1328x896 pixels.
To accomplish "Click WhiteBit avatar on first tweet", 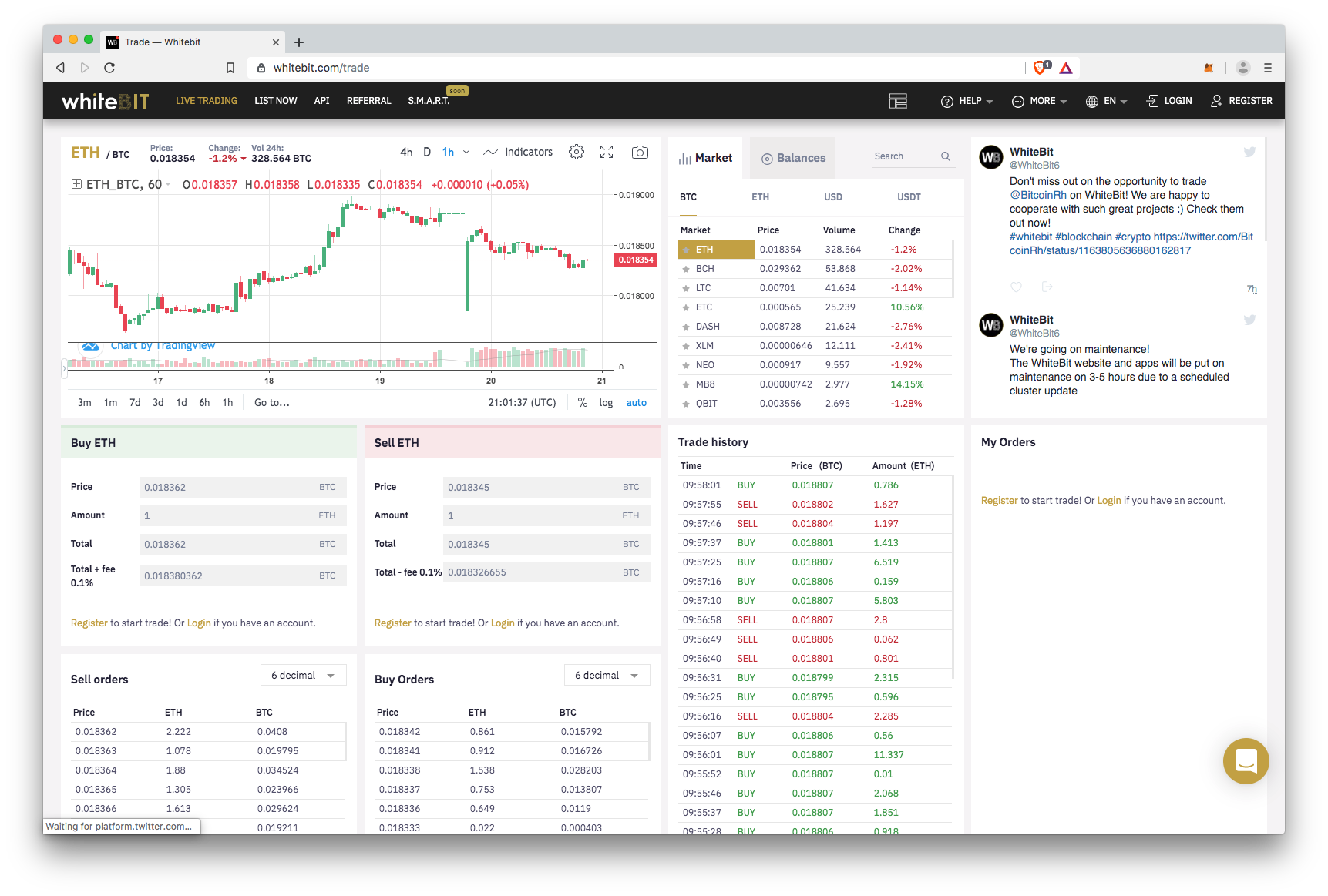I will (x=991, y=157).
